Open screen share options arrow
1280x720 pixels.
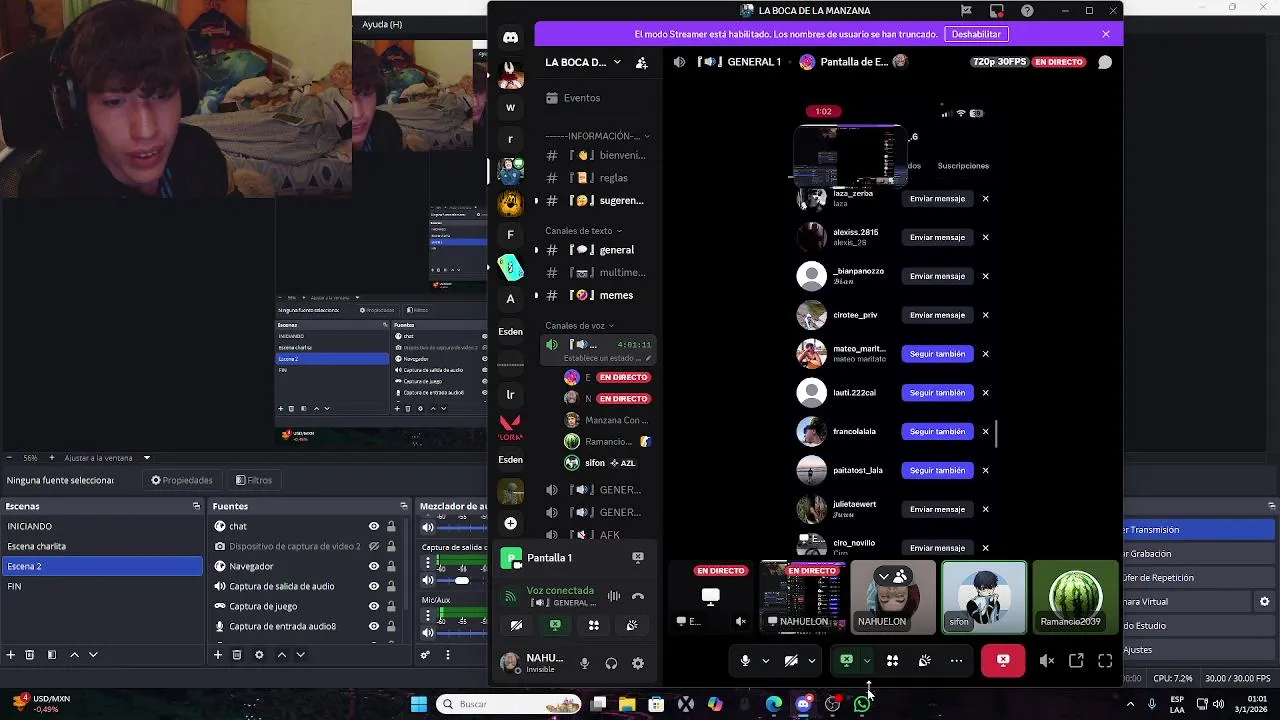click(867, 661)
